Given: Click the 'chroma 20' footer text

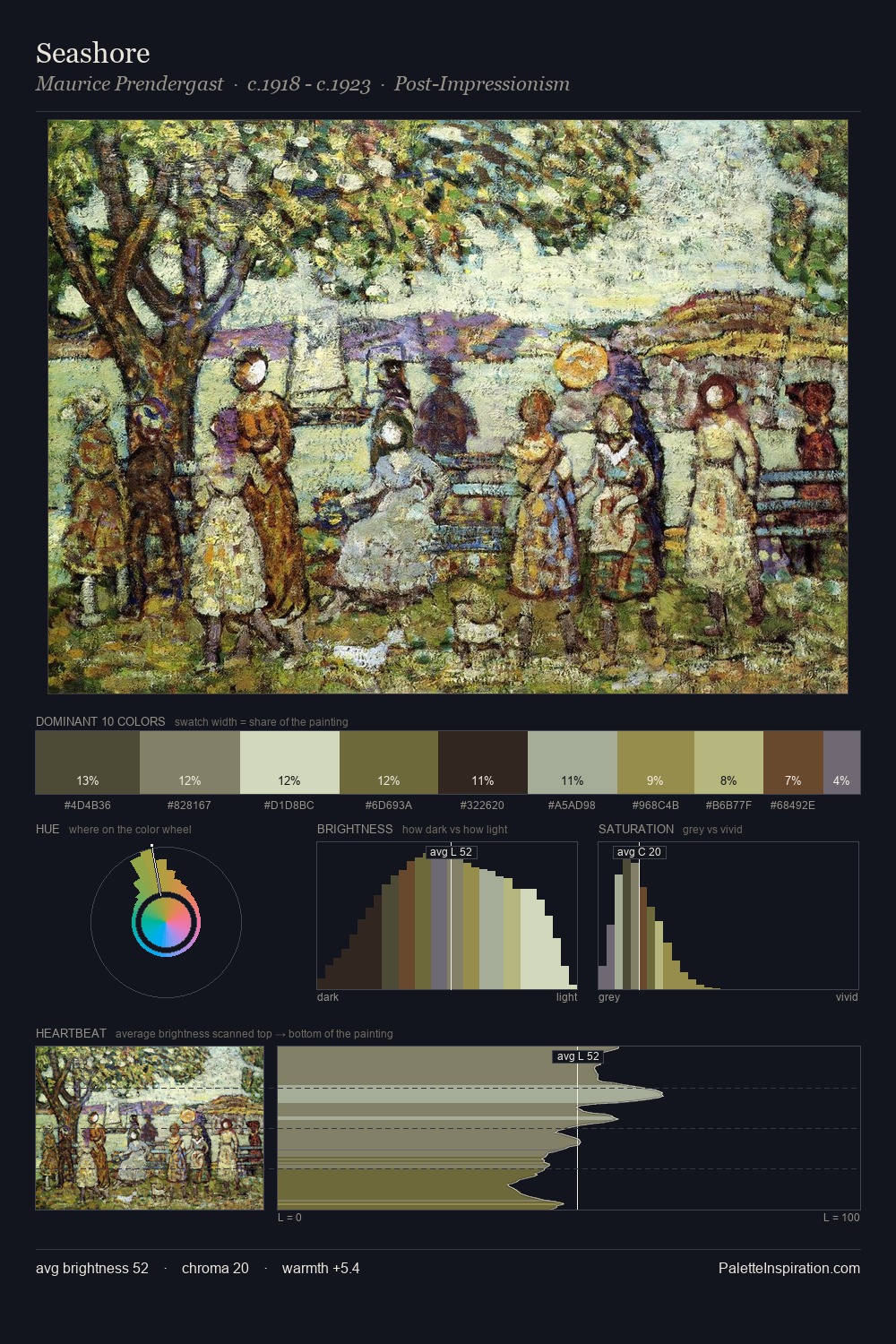Looking at the screenshot, I should 215,1268.
